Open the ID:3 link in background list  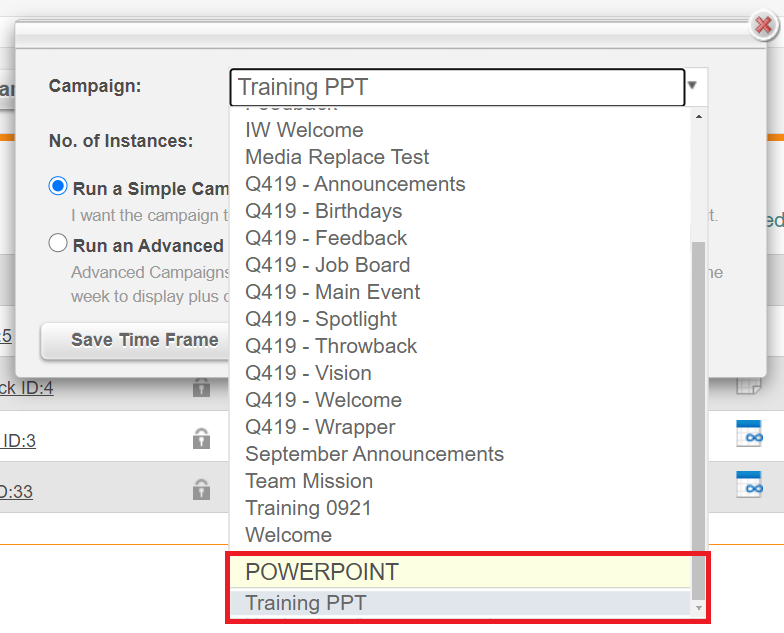click(x=18, y=440)
